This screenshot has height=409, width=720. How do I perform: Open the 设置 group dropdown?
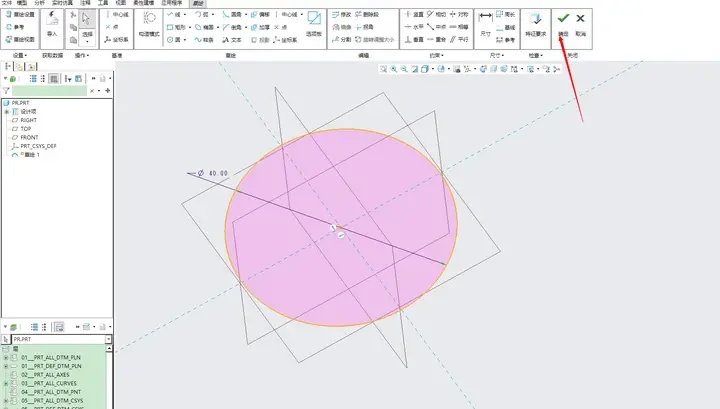pyautogui.click(x=20, y=56)
